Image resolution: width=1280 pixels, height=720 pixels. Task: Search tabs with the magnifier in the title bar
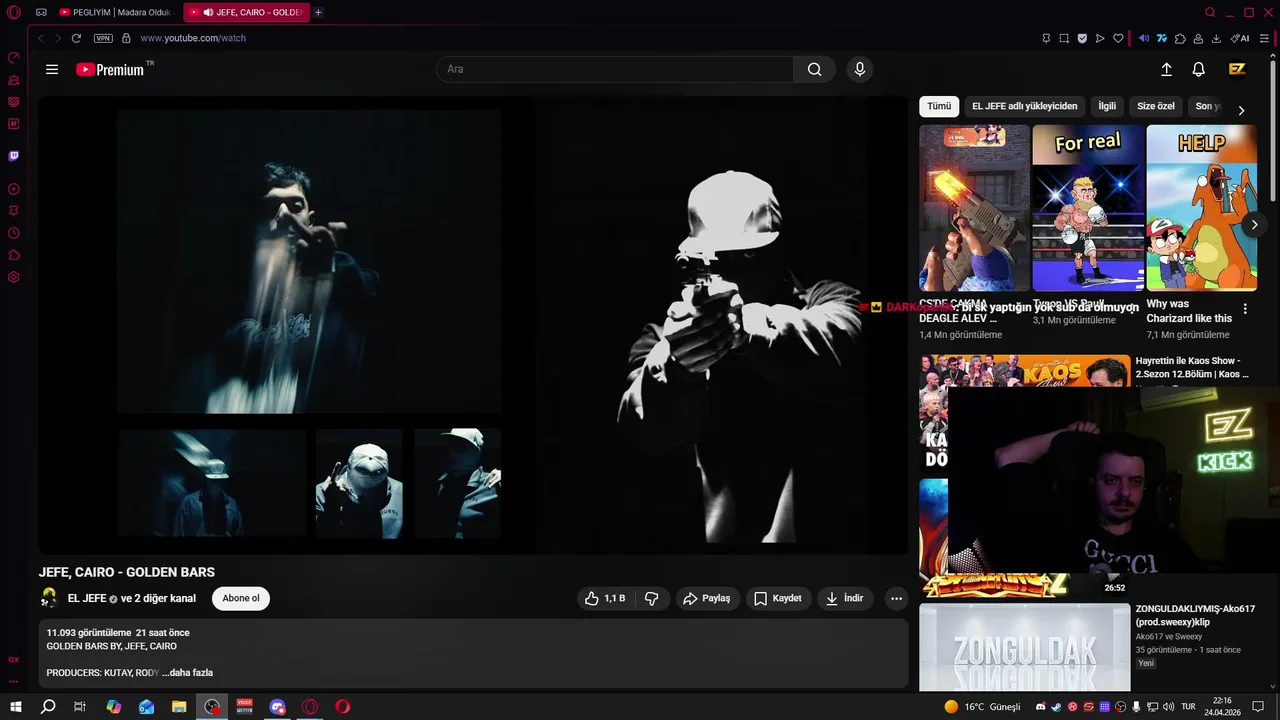pos(1210,12)
